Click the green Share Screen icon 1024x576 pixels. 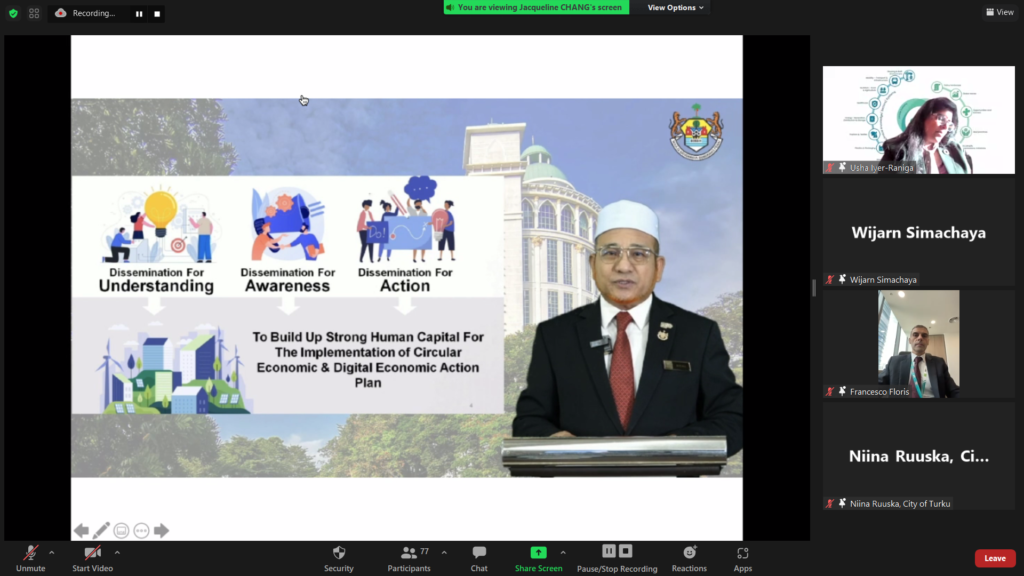point(538,552)
